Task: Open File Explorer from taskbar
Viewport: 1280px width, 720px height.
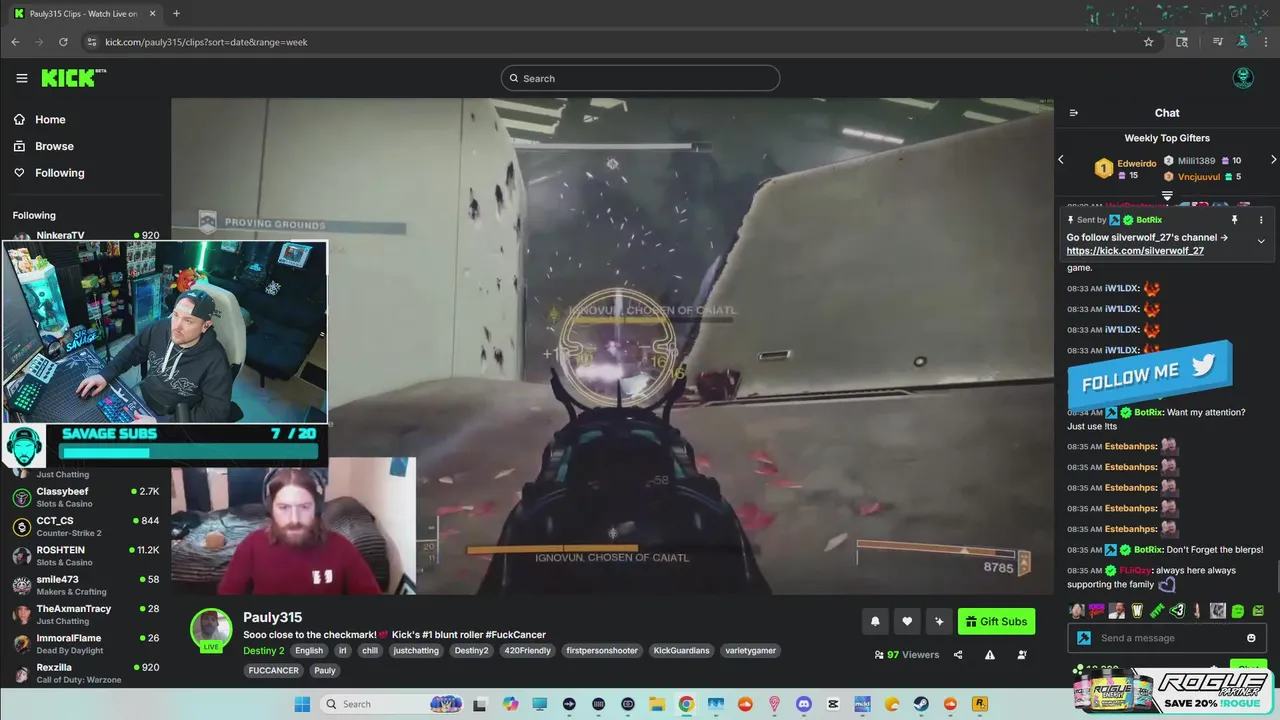Action: tap(657, 704)
